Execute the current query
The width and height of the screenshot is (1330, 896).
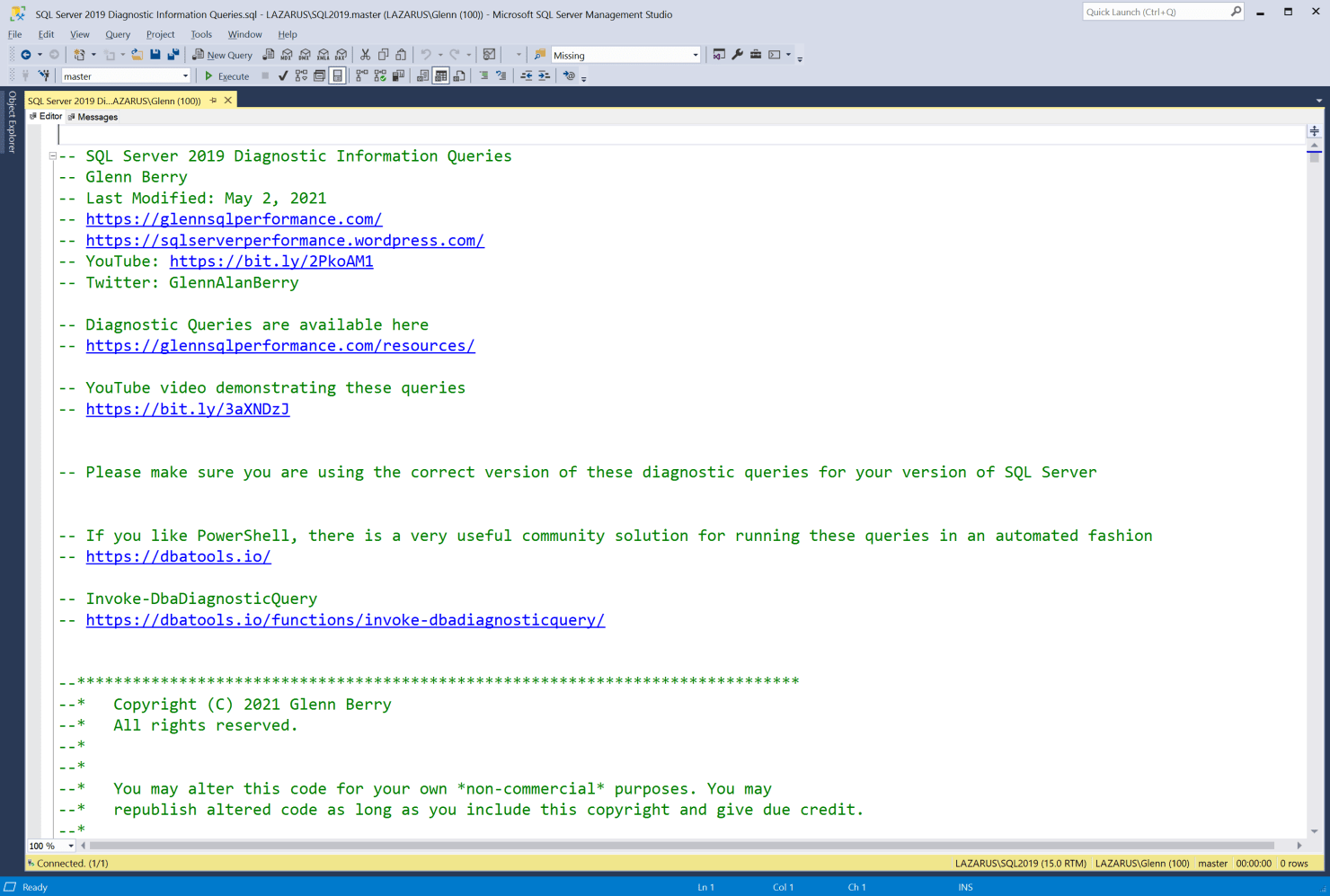pyautogui.click(x=227, y=76)
